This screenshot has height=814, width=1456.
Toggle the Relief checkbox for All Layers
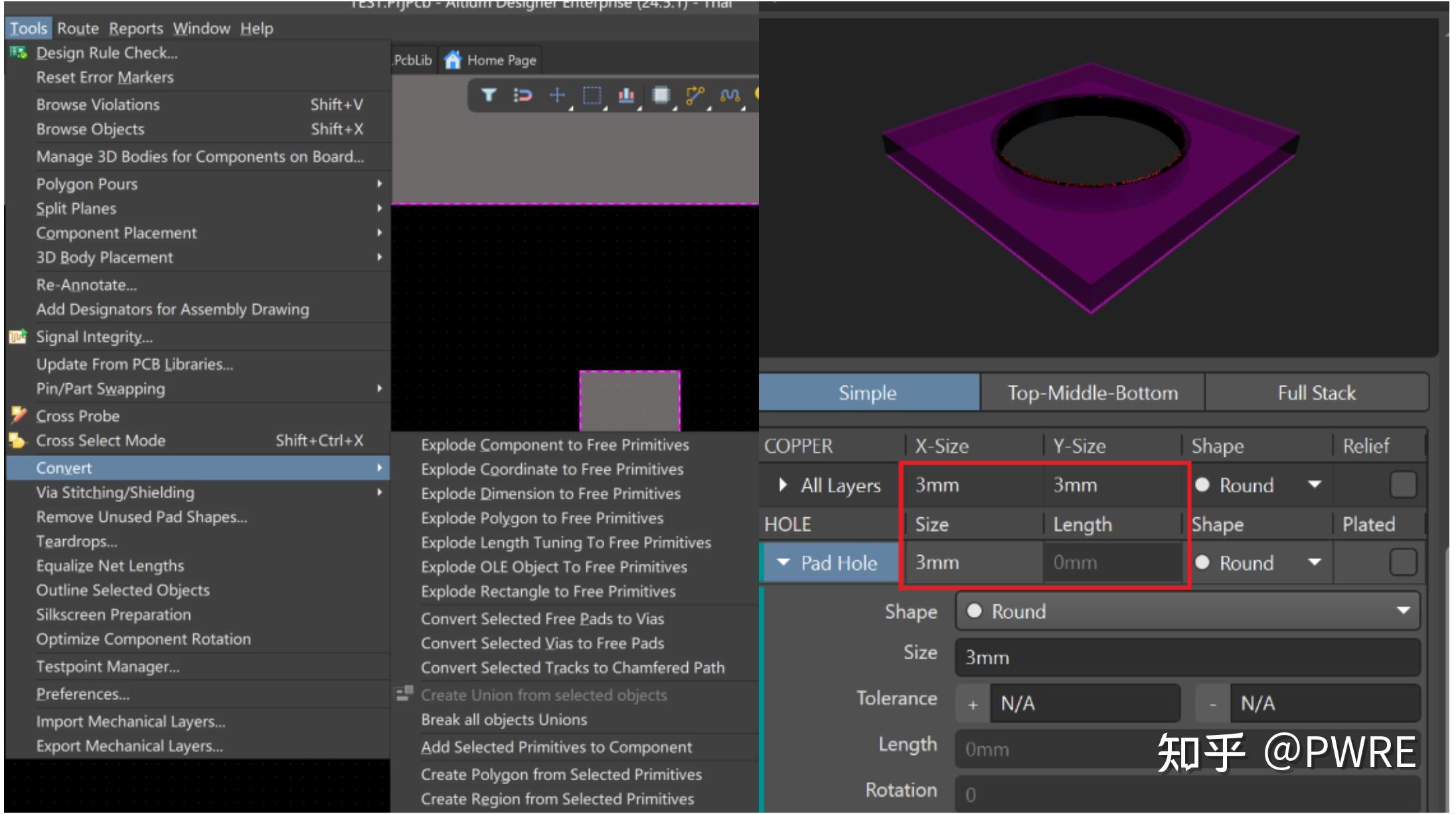click(1402, 485)
